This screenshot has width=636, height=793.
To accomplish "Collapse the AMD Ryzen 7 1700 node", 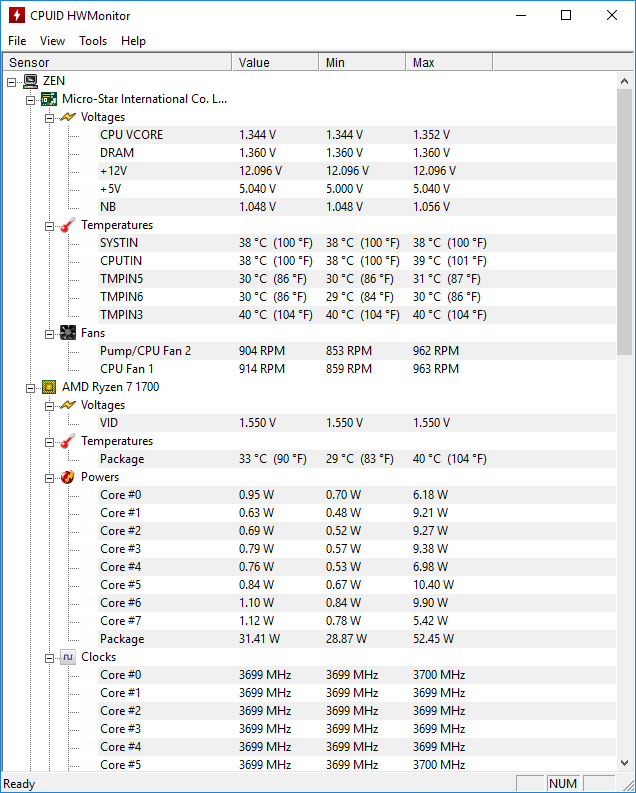I will [x=30, y=388].
